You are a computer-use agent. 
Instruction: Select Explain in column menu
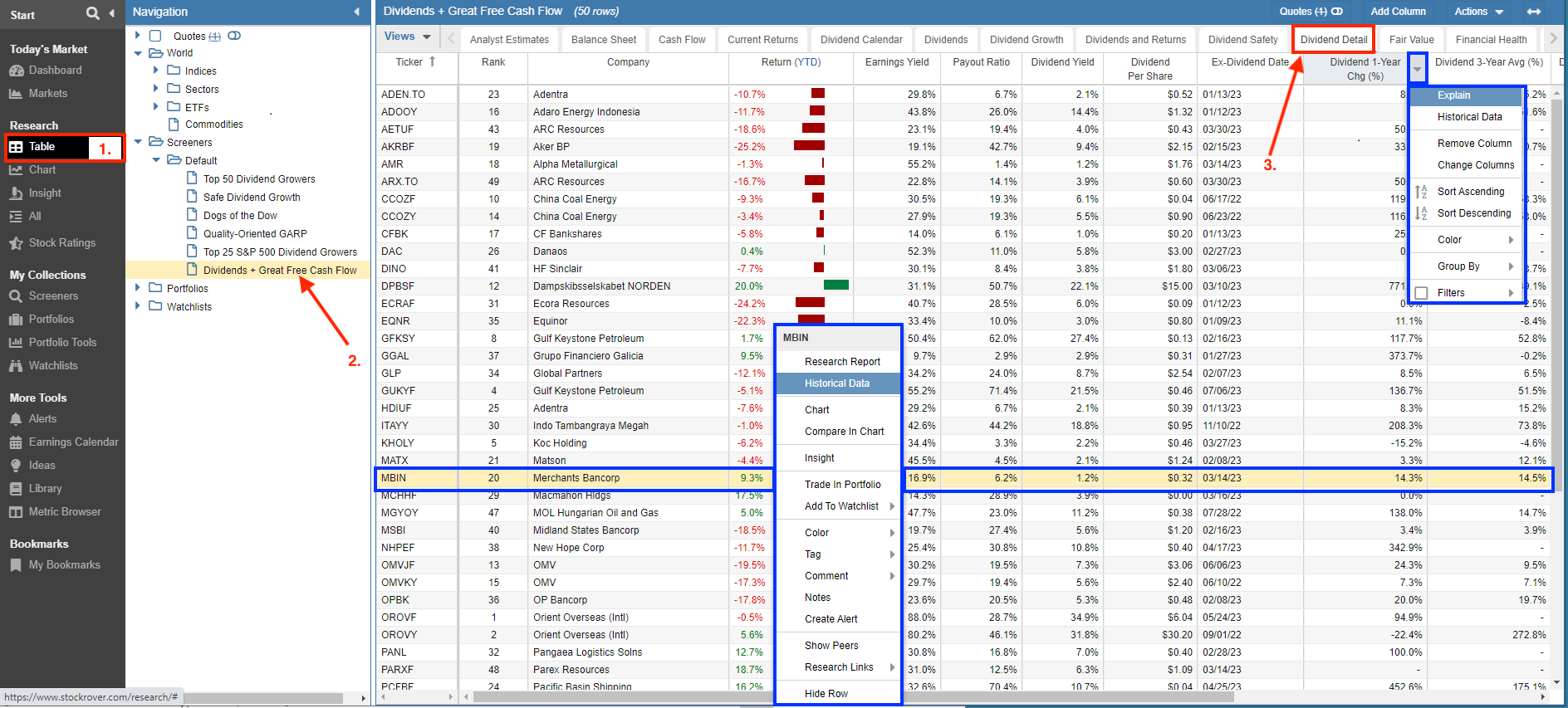click(x=1467, y=95)
